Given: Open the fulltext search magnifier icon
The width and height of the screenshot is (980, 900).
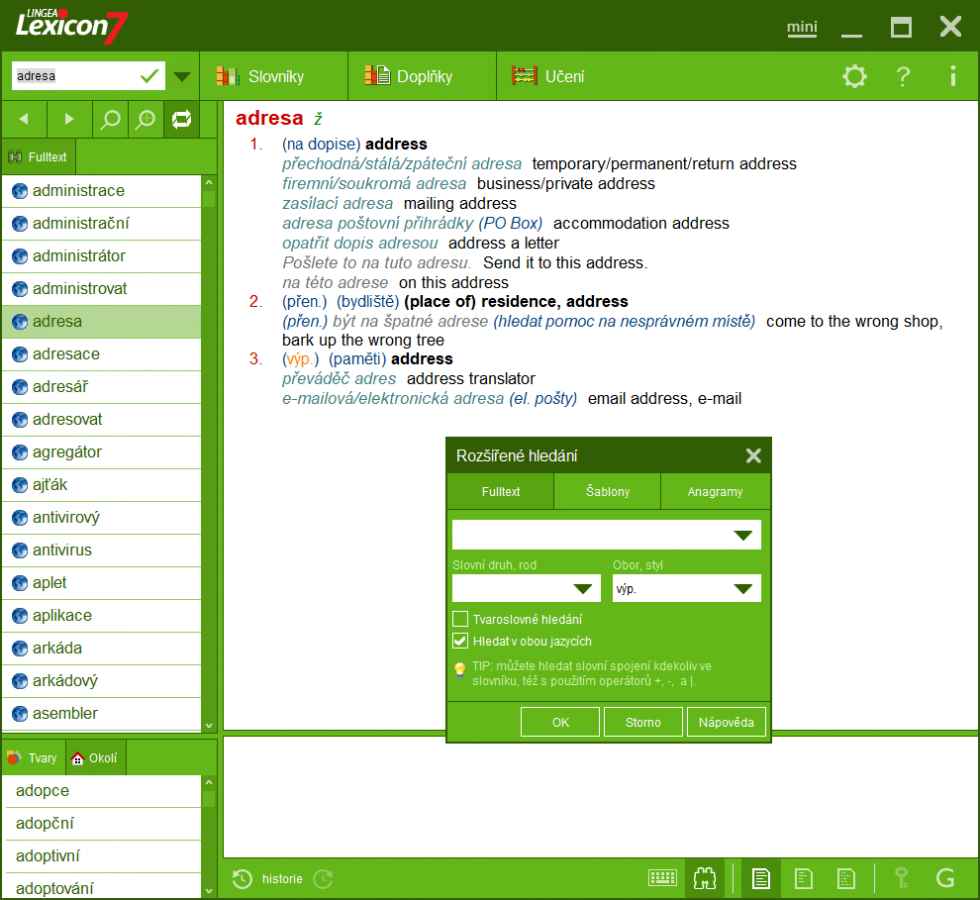Looking at the screenshot, I should pyautogui.click(x=108, y=119).
